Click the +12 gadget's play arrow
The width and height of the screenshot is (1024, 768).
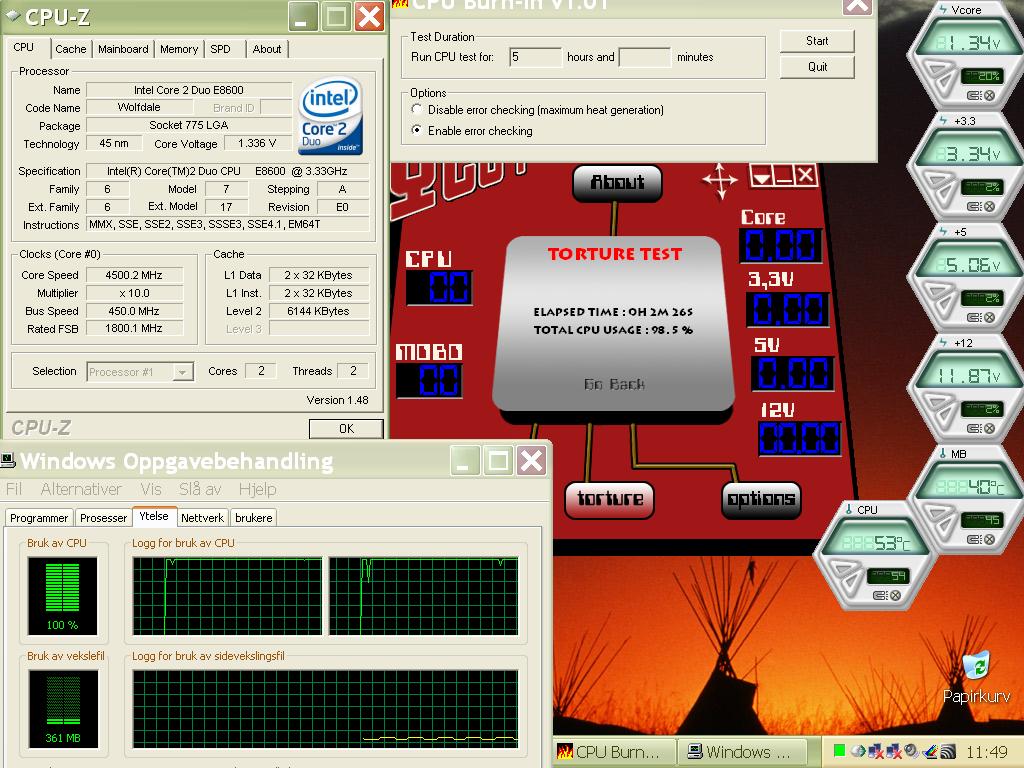point(940,410)
